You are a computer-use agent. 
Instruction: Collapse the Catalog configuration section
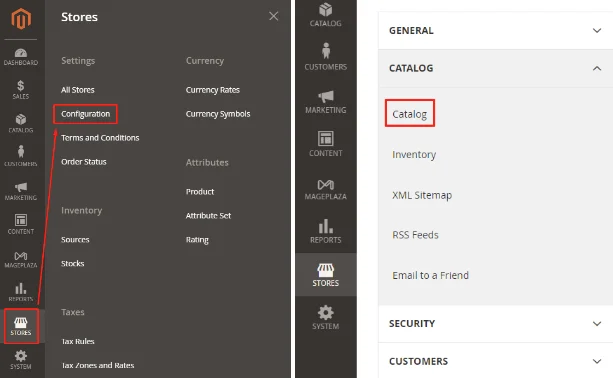[495, 68]
